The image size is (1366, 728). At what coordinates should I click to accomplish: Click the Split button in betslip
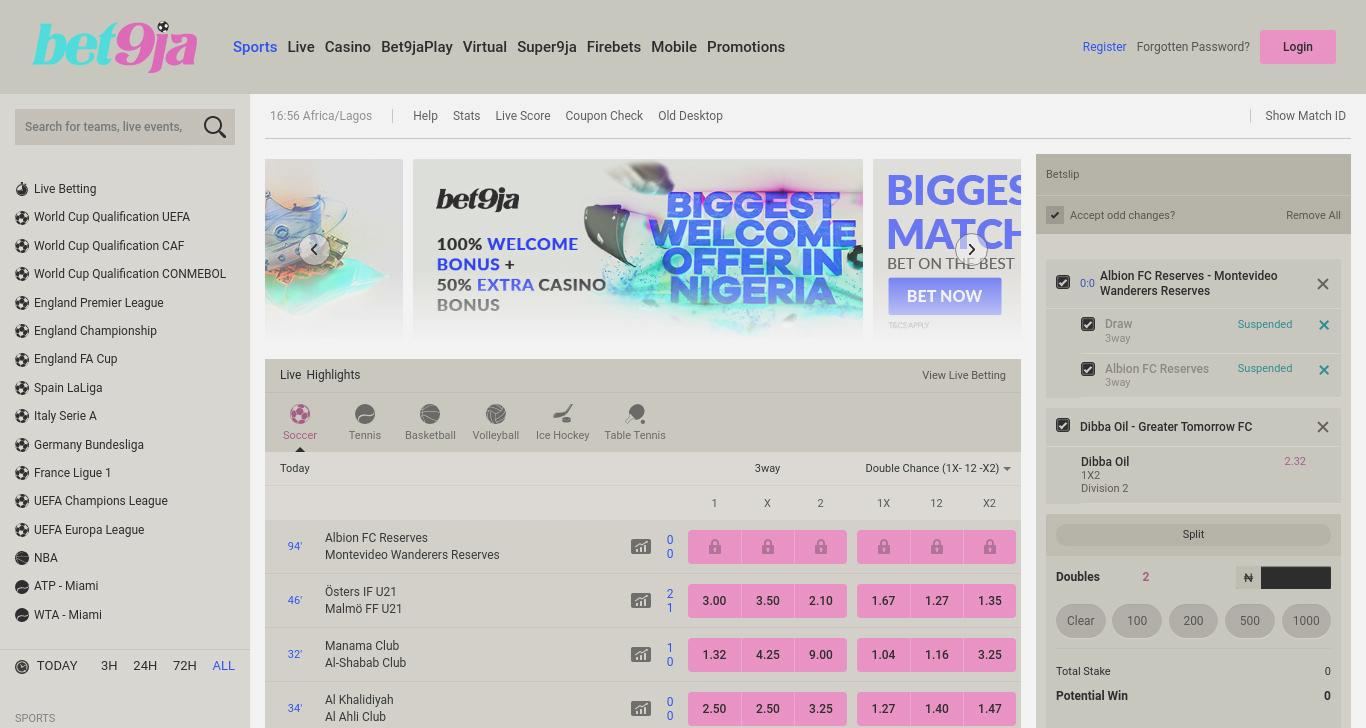[x=1193, y=535]
